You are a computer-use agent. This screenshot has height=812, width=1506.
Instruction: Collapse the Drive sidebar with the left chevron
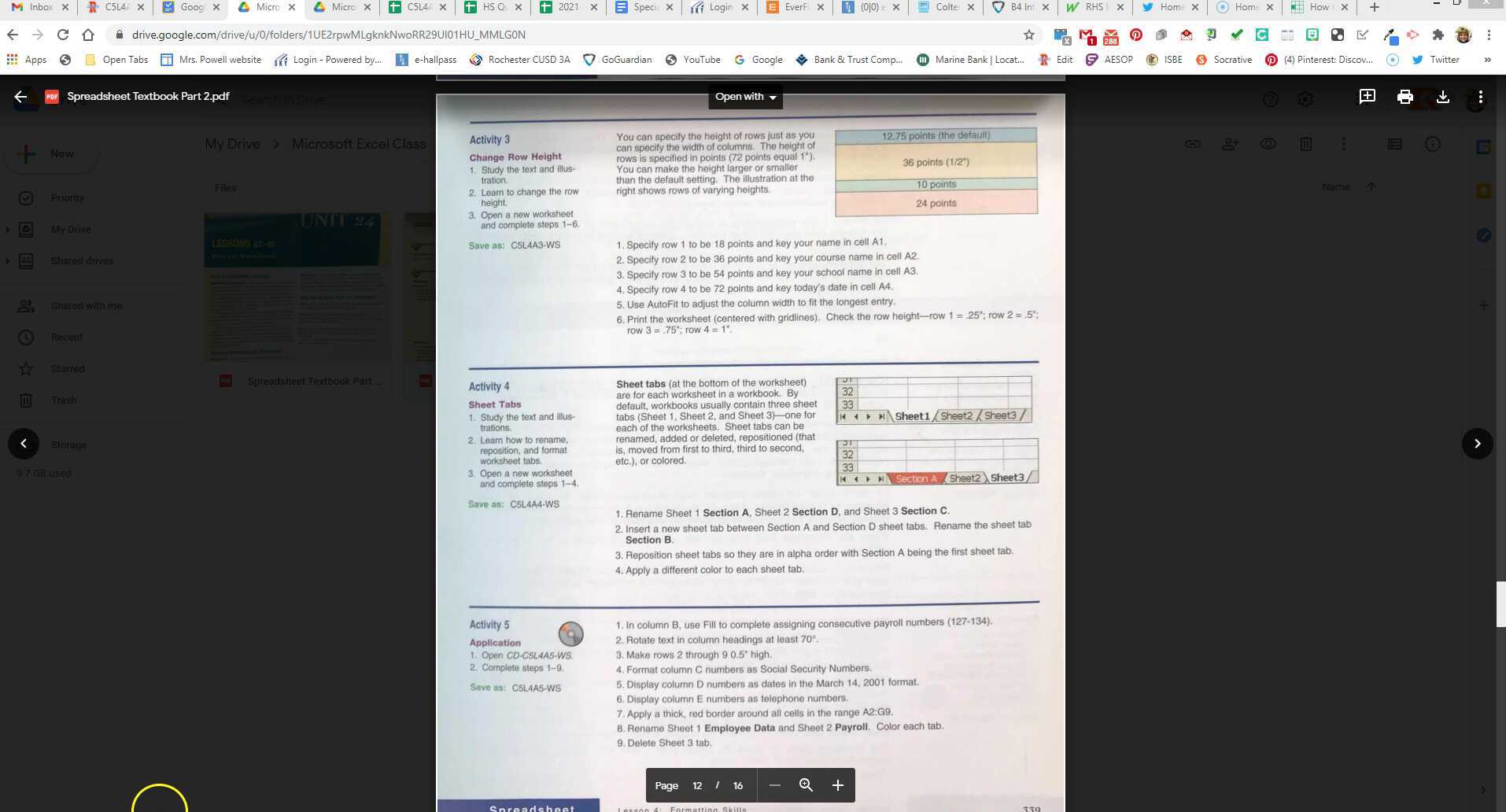(x=24, y=443)
